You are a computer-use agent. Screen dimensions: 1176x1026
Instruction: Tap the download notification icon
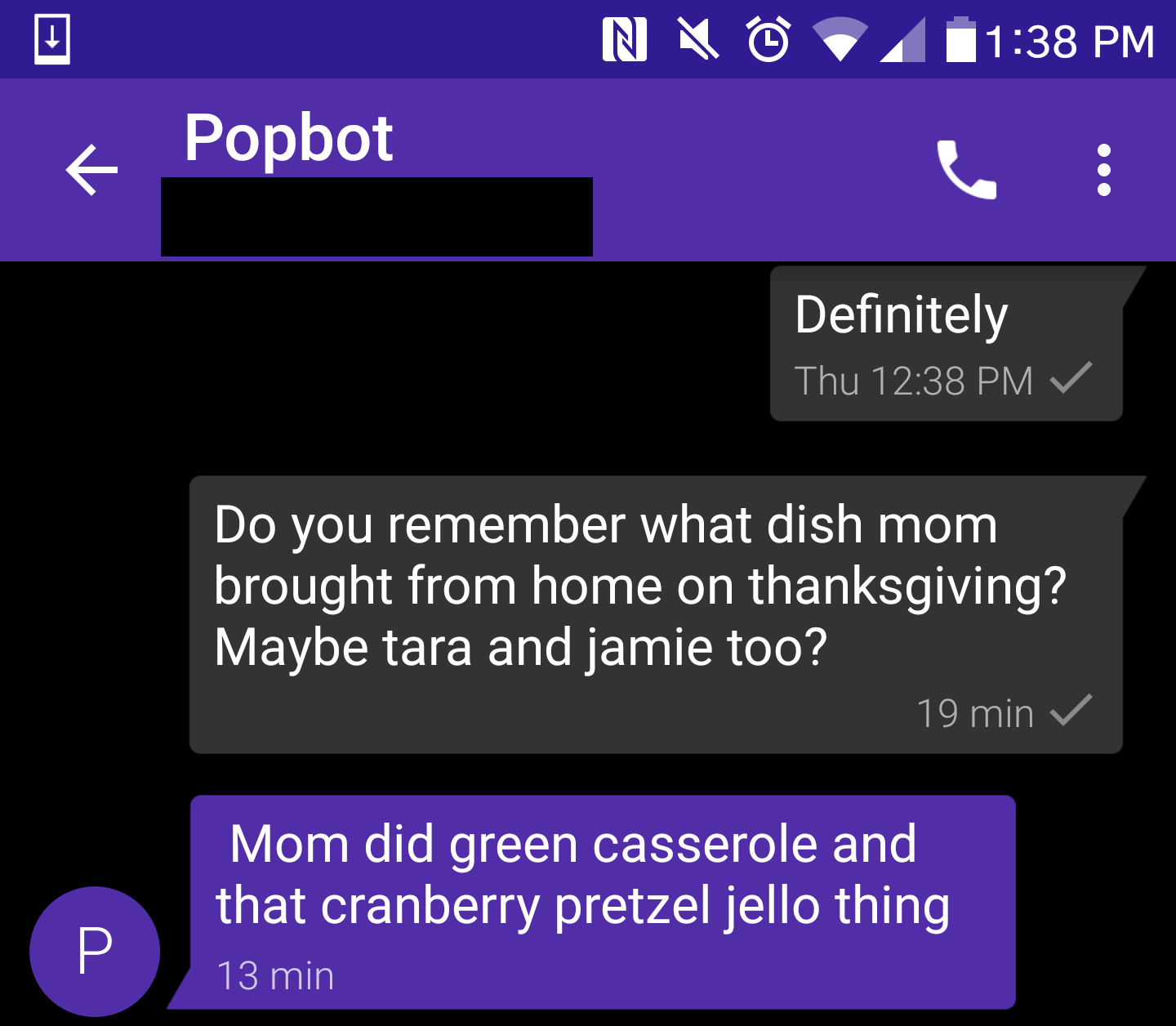[52, 38]
